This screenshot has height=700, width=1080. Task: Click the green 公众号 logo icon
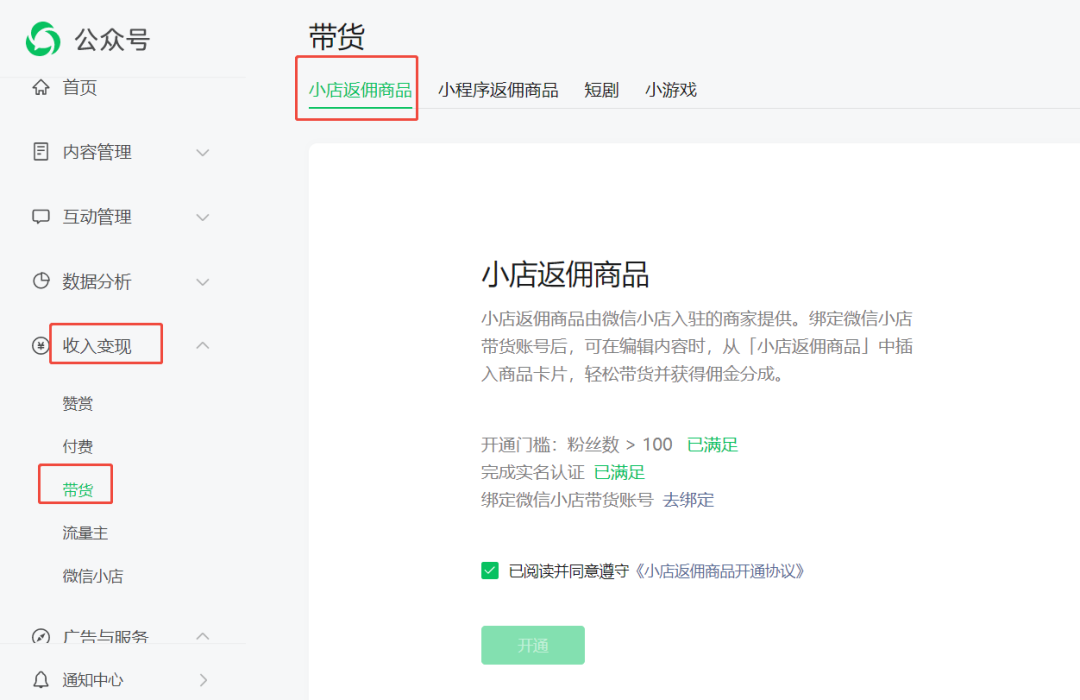(x=43, y=39)
